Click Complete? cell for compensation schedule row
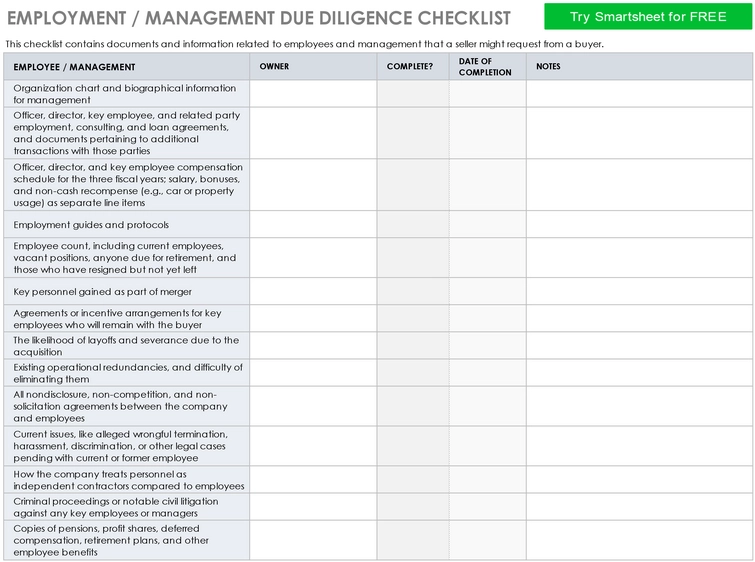Image resolution: width=755 pixels, height=562 pixels. (x=413, y=185)
